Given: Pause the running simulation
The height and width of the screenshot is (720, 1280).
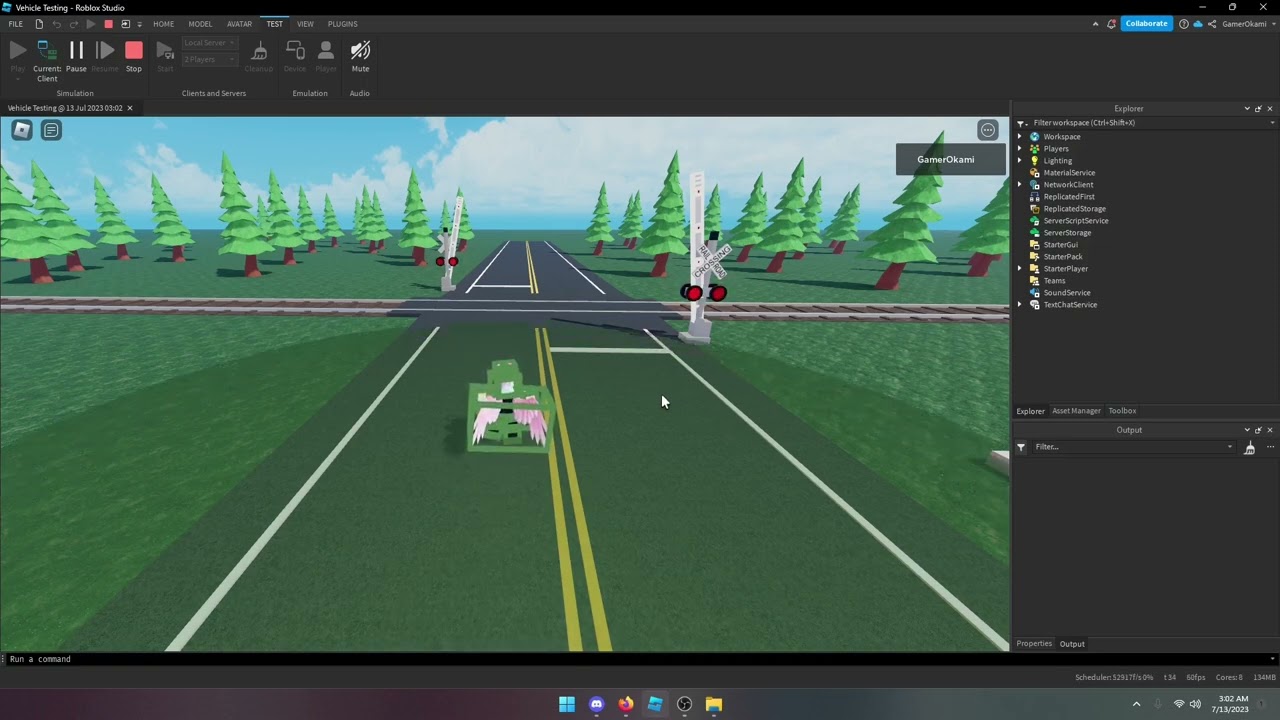Looking at the screenshot, I should tap(76, 56).
